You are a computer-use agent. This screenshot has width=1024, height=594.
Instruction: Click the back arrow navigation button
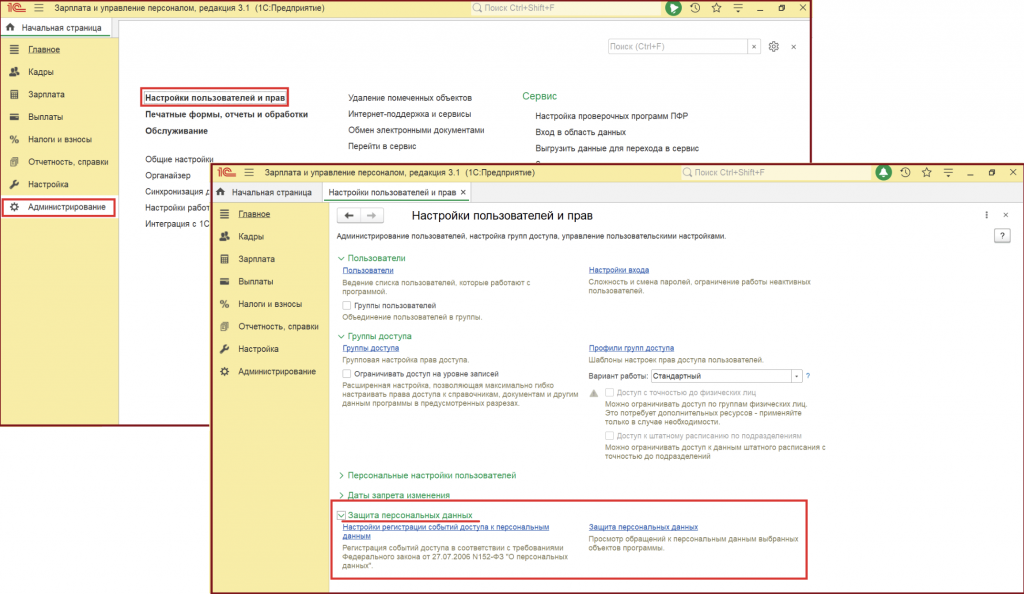349,215
